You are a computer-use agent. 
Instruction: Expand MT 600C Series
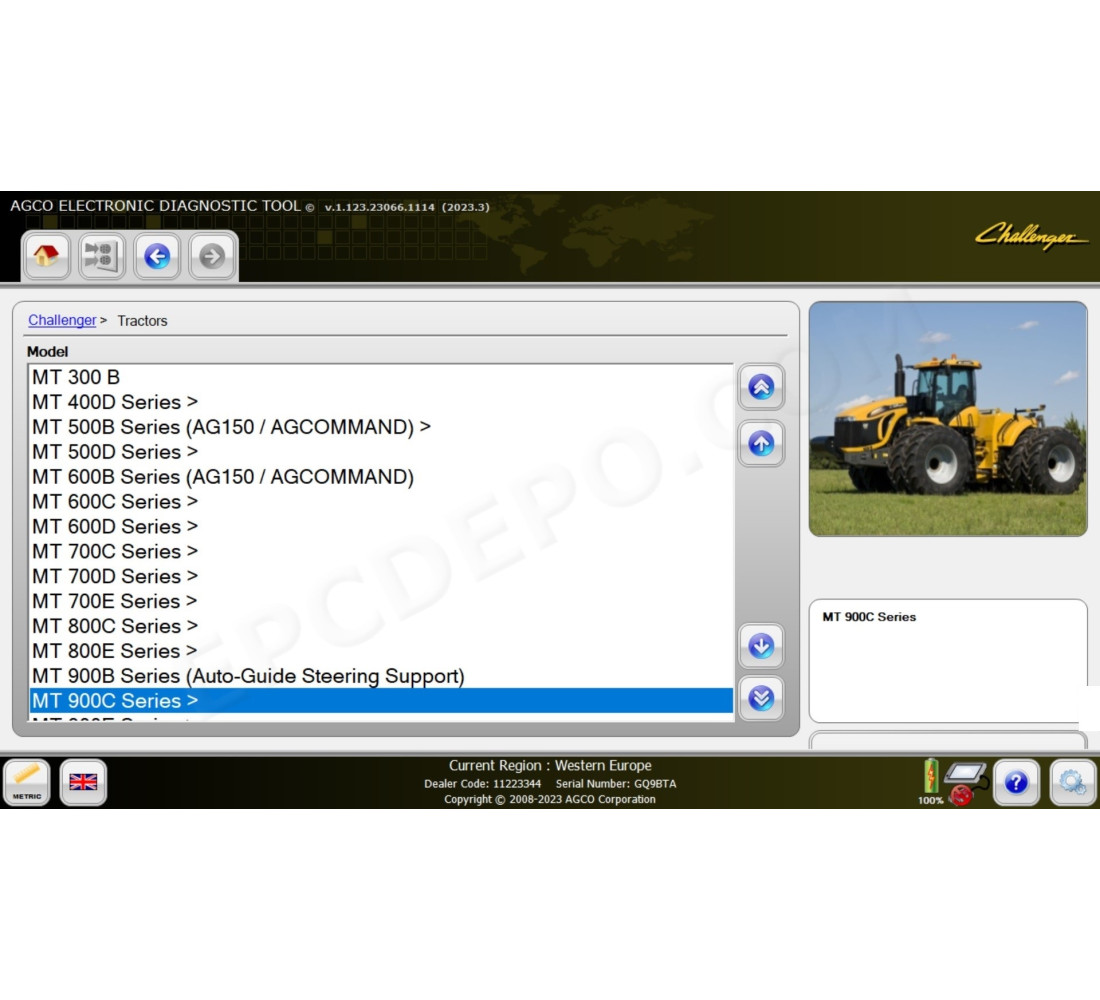pyautogui.click(x=382, y=502)
